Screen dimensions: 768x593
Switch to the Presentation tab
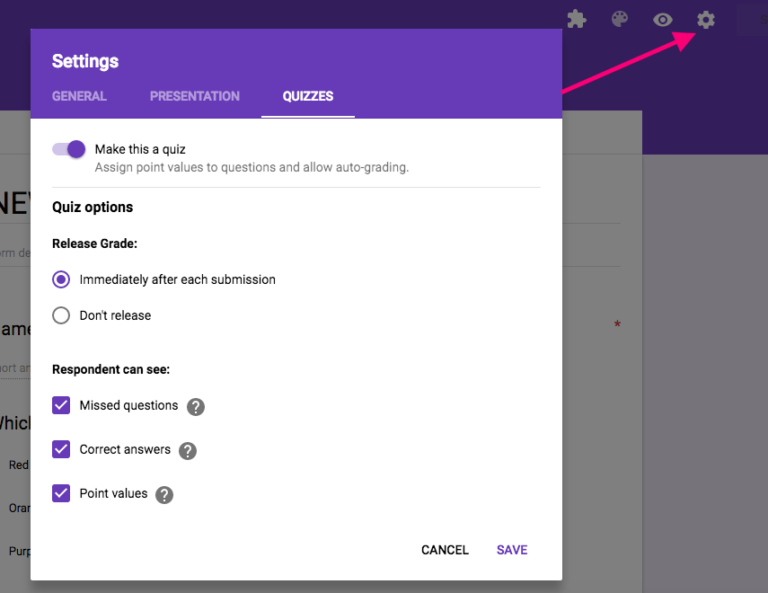(x=195, y=97)
